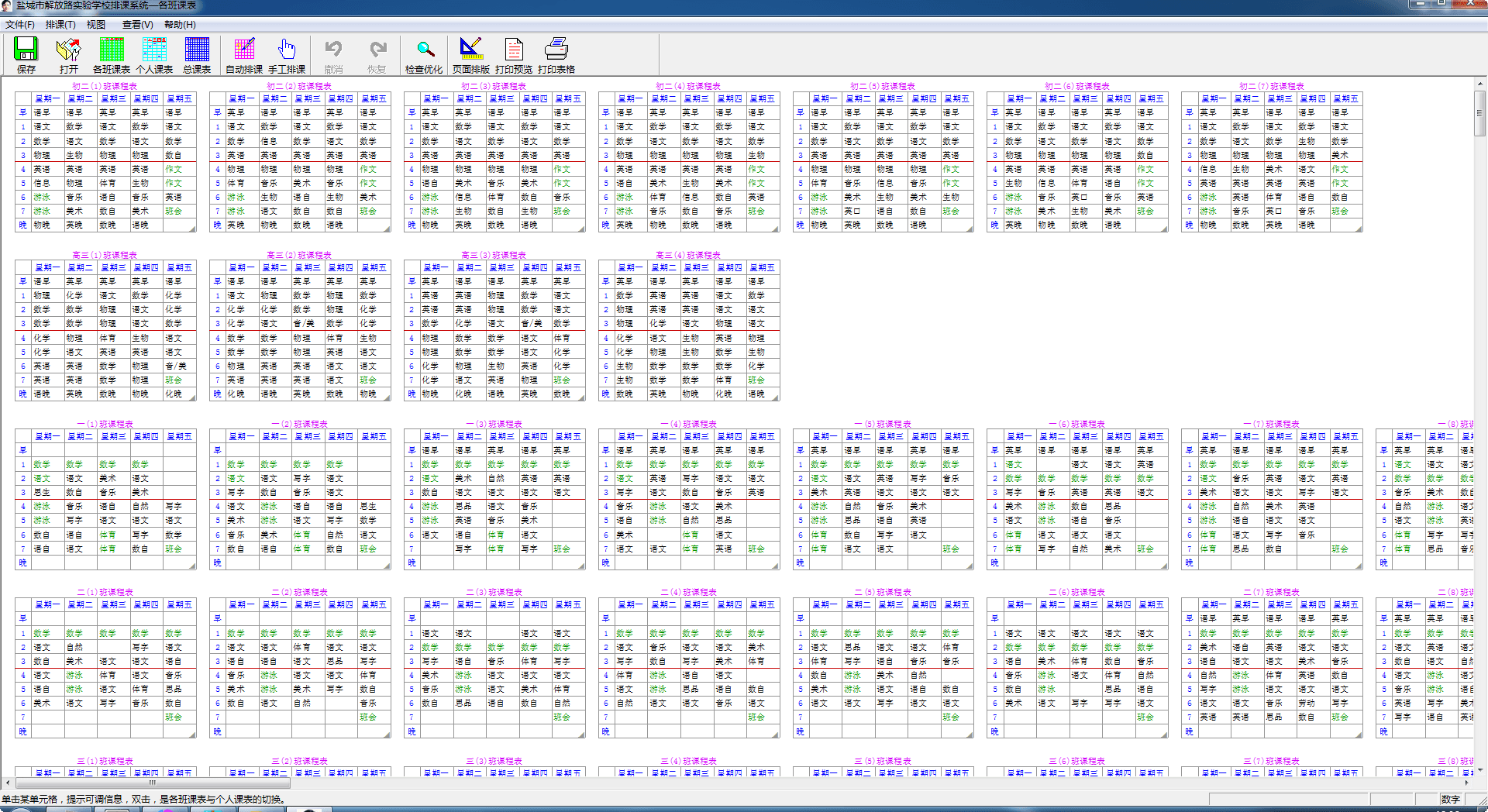
Task: Click 星期五 header in 初二(5) table
Action: tap(956, 98)
